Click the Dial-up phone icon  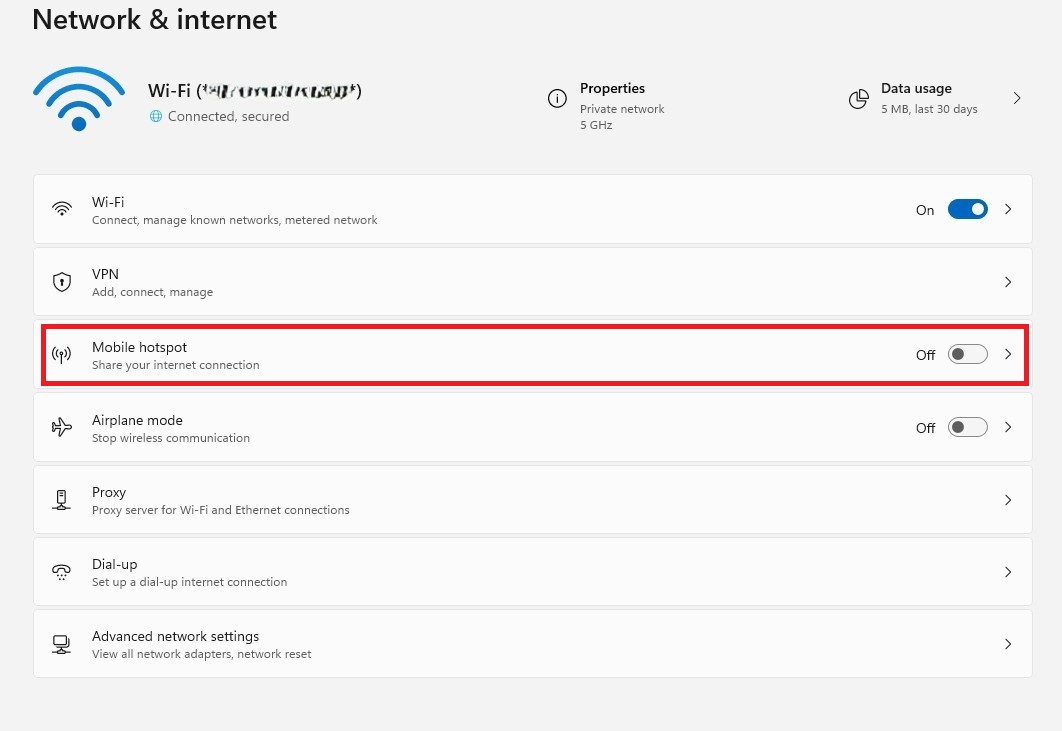[62, 571]
